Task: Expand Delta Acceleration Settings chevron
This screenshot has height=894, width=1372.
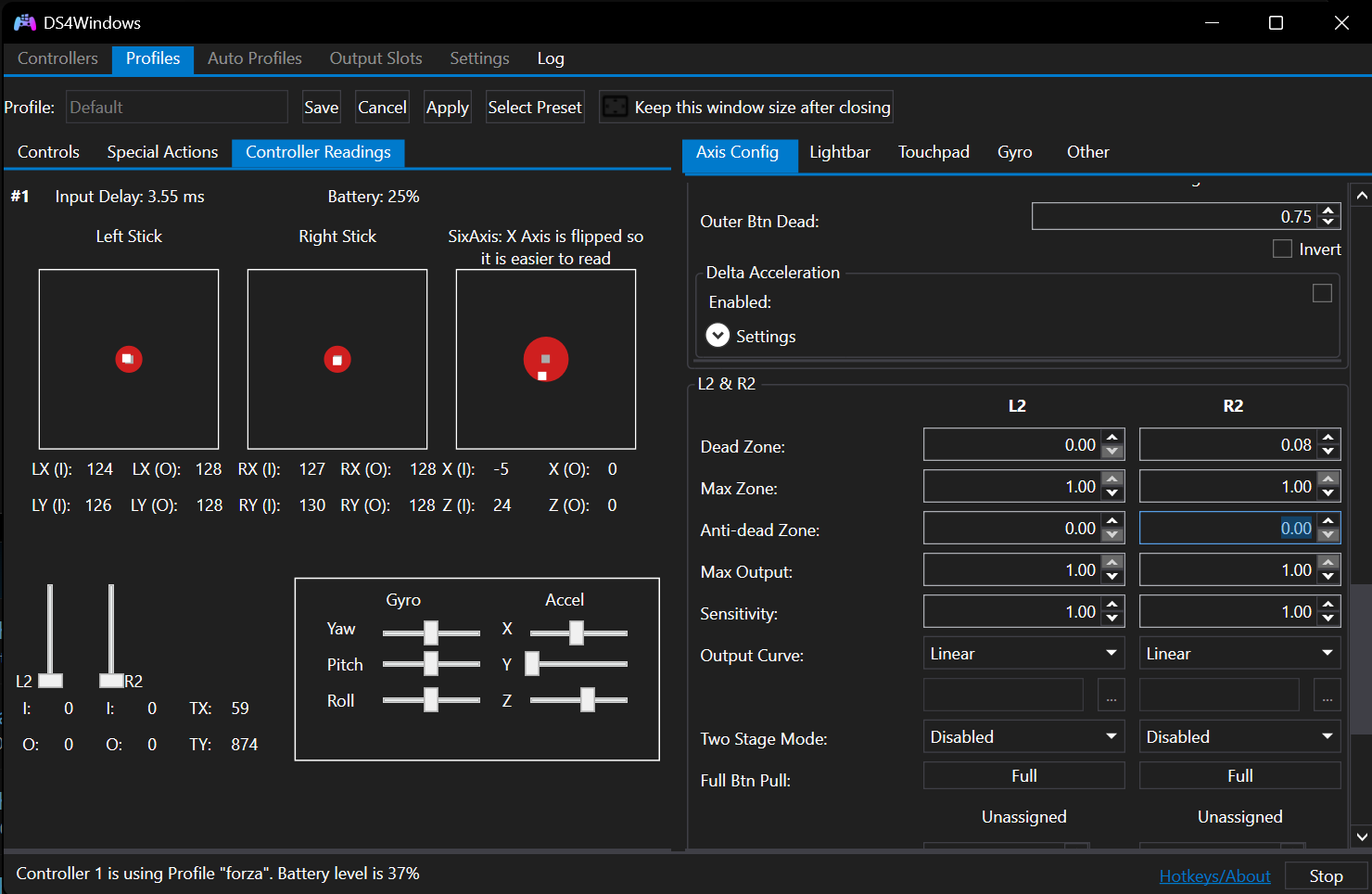Action: pos(718,336)
